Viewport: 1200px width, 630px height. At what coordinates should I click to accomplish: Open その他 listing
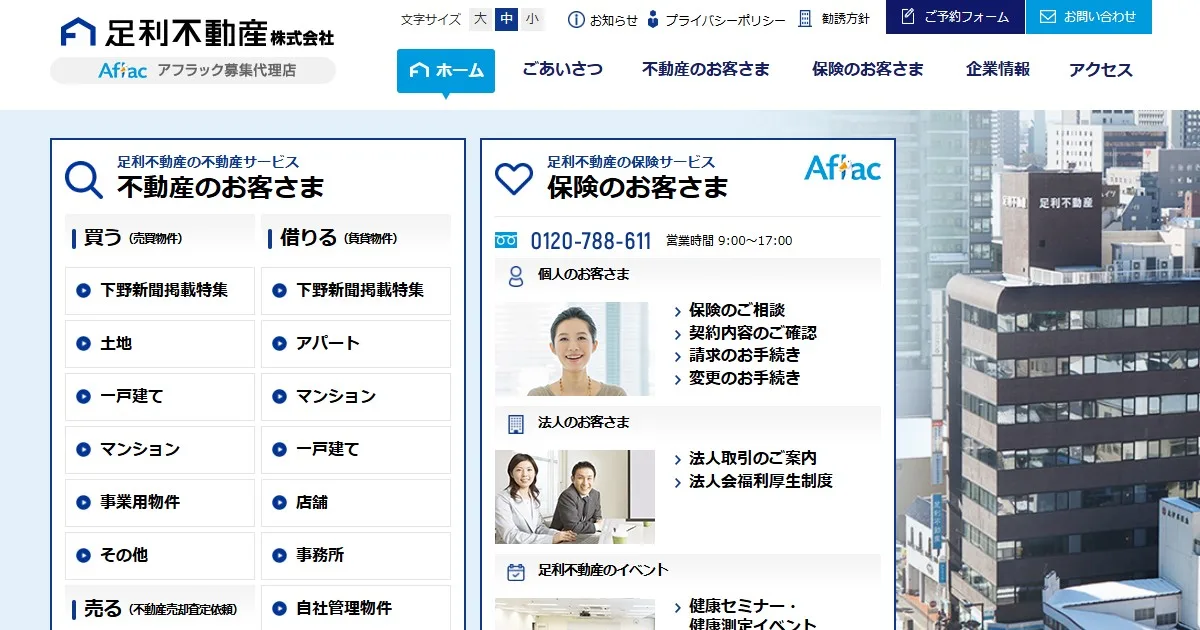(x=160, y=556)
